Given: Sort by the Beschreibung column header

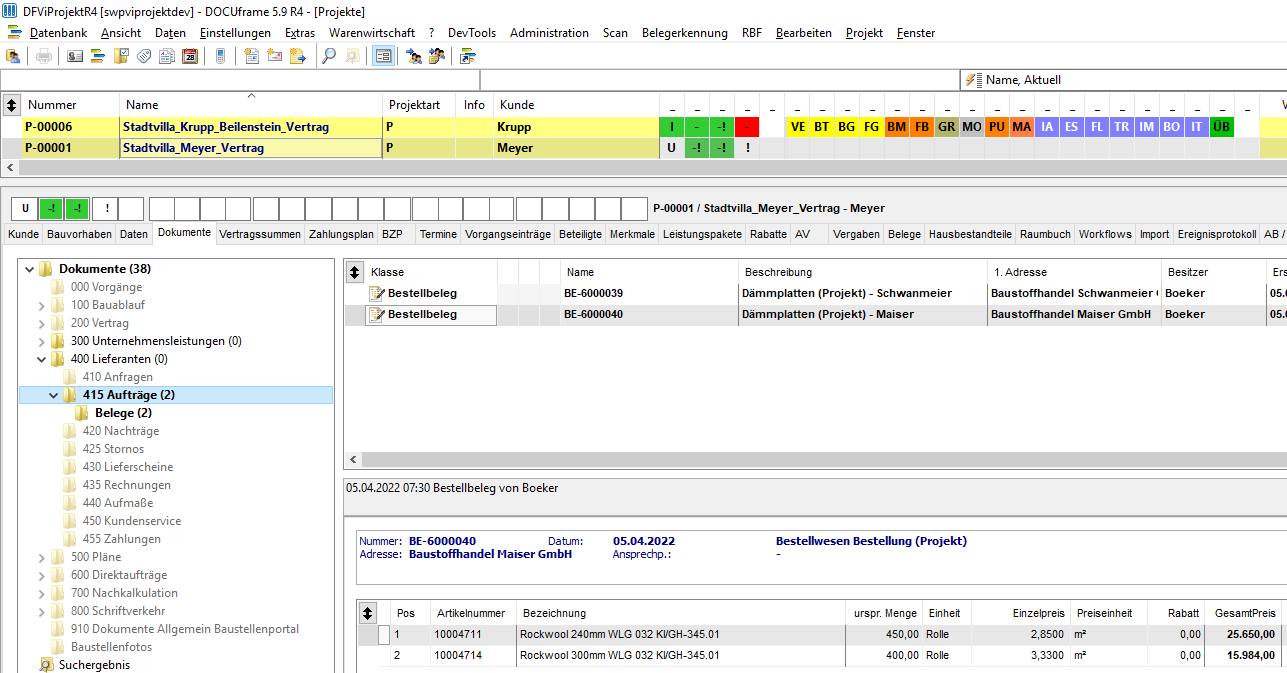Looking at the screenshot, I should (x=862, y=272).
